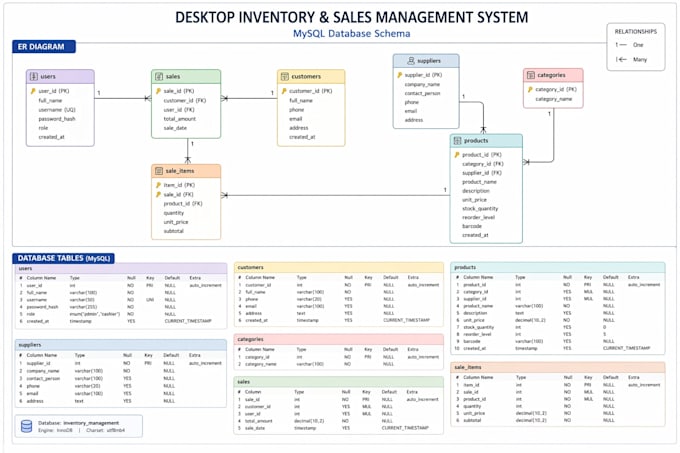This screenshot has width=680, height=453.
Task: Click total_amount row in sales database table
Action: pyautogui.click(x=339, y=421)
